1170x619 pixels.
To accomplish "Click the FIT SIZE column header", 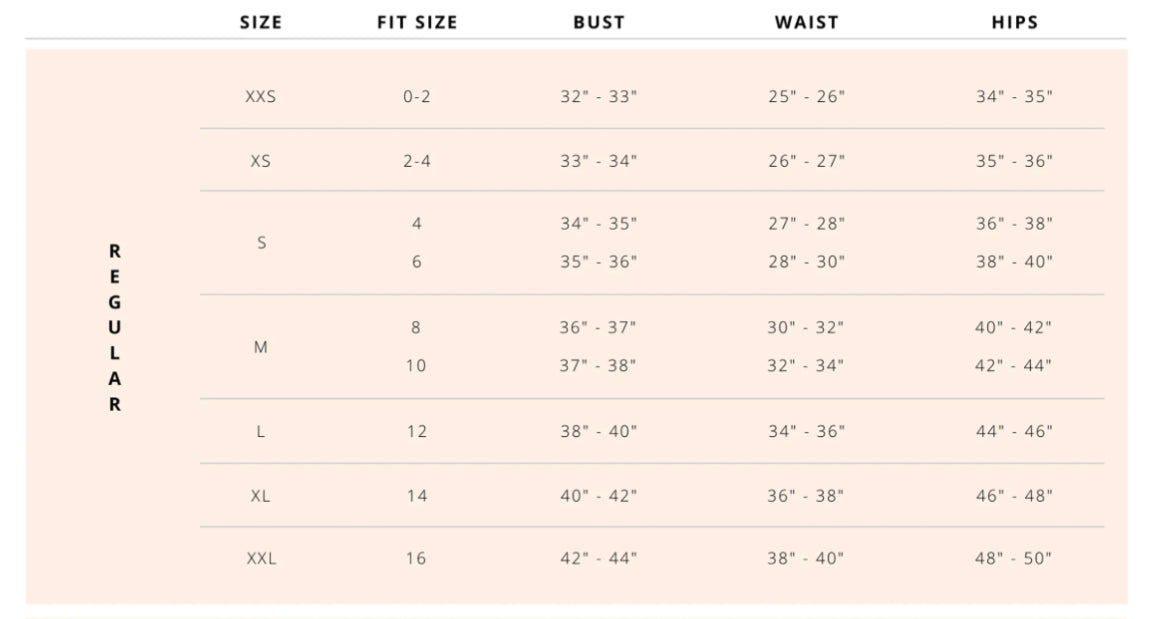I will click(x=417, y=22).
